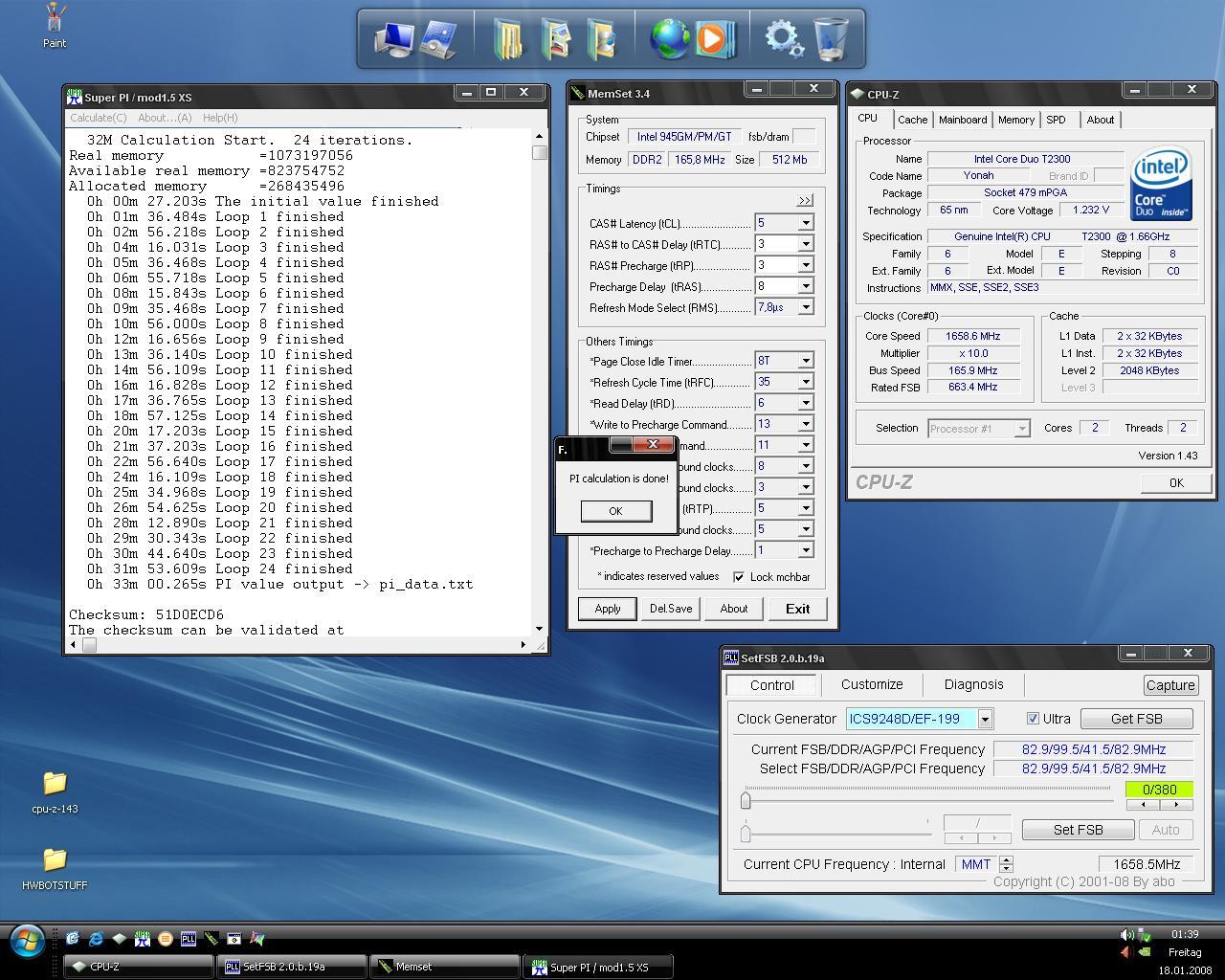Open the Documents folder in the dock
The height and width of the screenshot is (980, 1225).
click(508, 39)
